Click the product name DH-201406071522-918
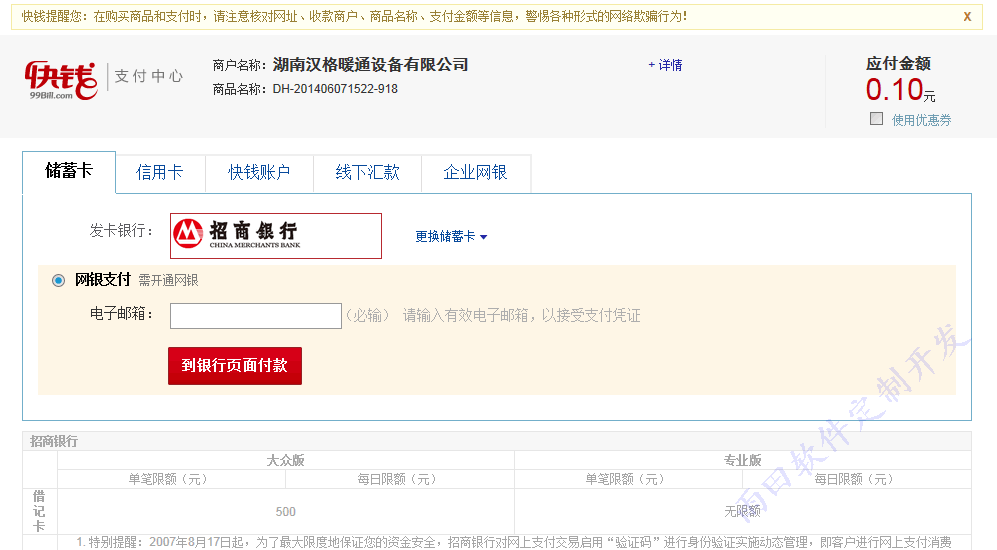Image resolution: width=997 pixels, height=550 pixels. (335, 89)
